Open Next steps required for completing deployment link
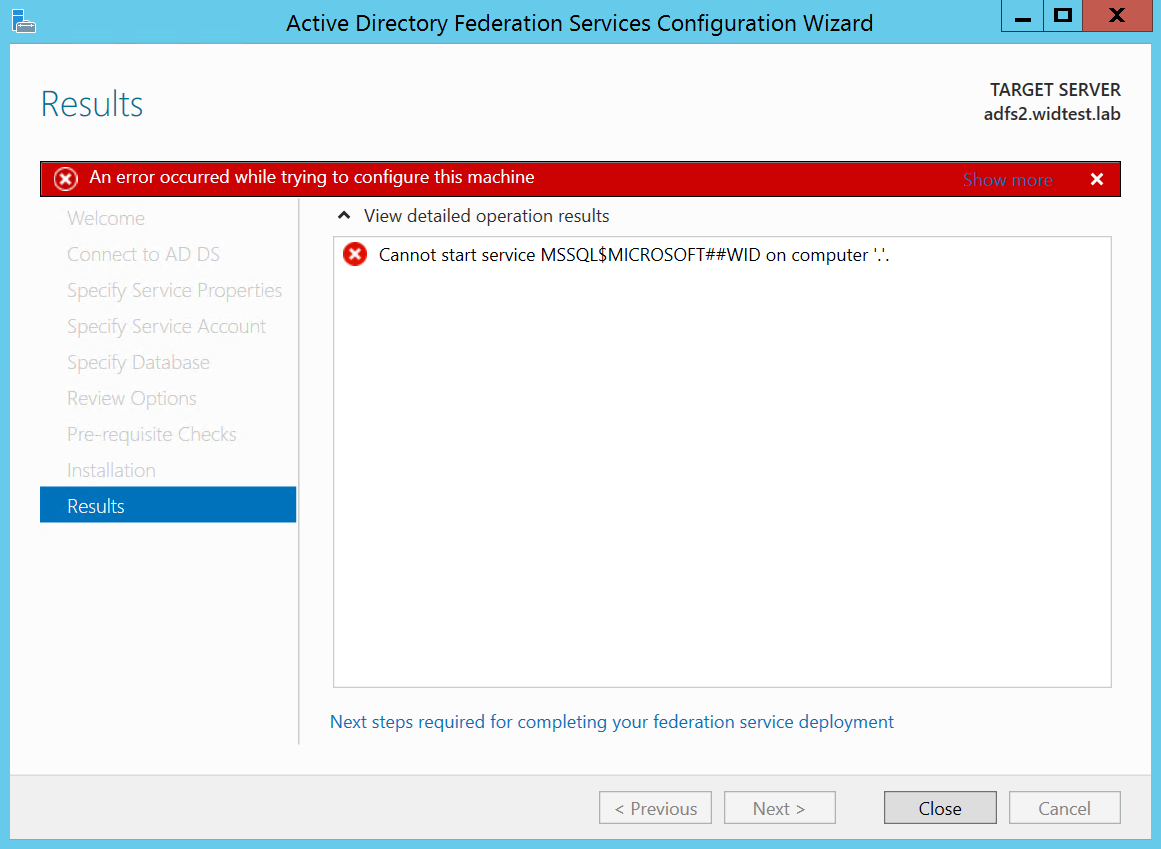 coord(612,722)
